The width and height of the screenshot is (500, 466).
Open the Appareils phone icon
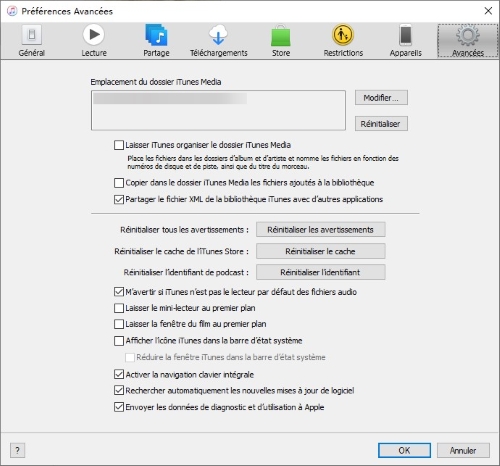406,35
